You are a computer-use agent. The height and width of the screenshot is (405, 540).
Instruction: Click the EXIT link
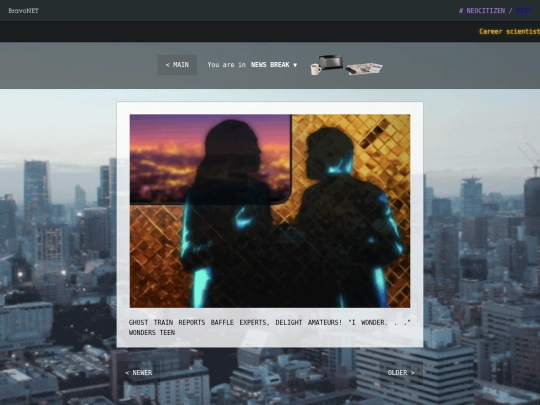tap(523, 11)
